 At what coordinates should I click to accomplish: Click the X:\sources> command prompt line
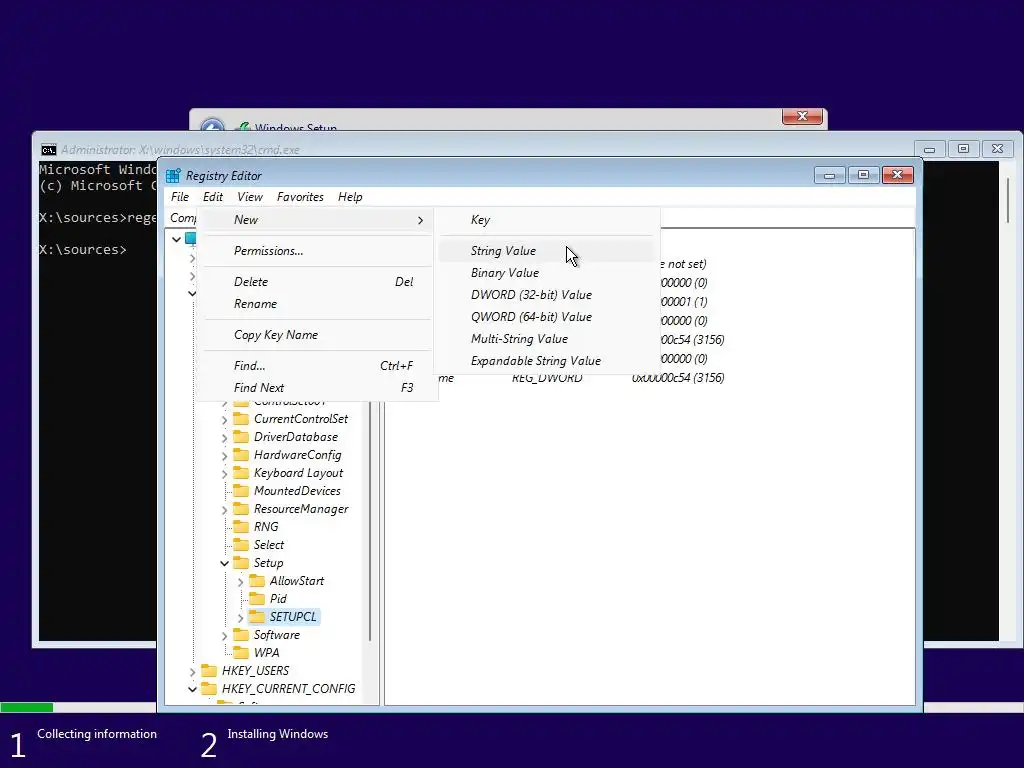[83, 249]
